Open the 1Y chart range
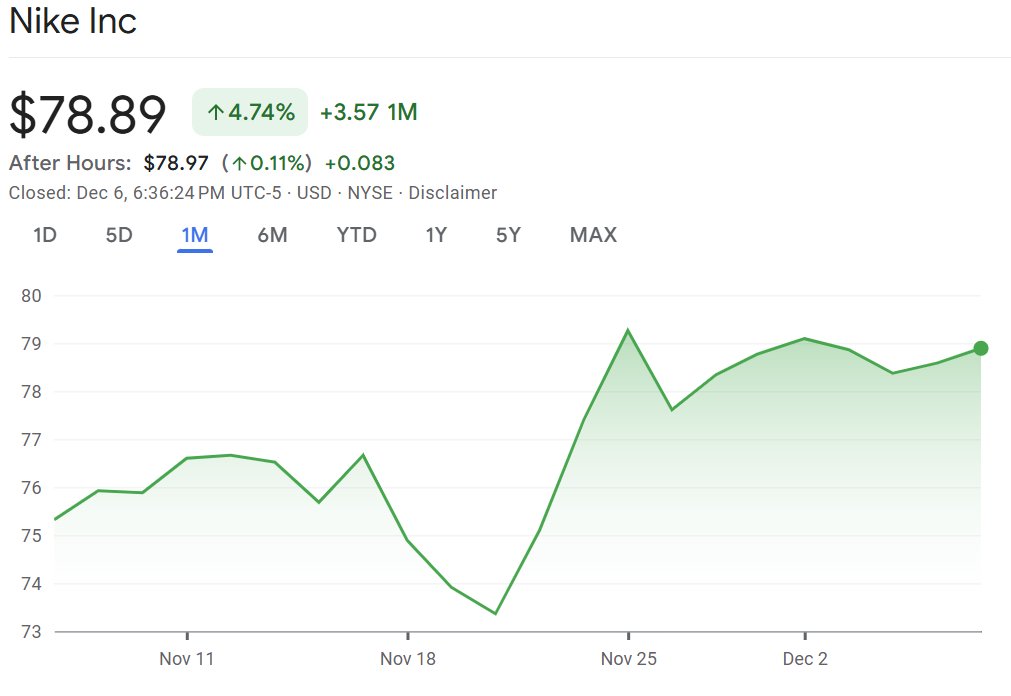 tap(436, 235)
